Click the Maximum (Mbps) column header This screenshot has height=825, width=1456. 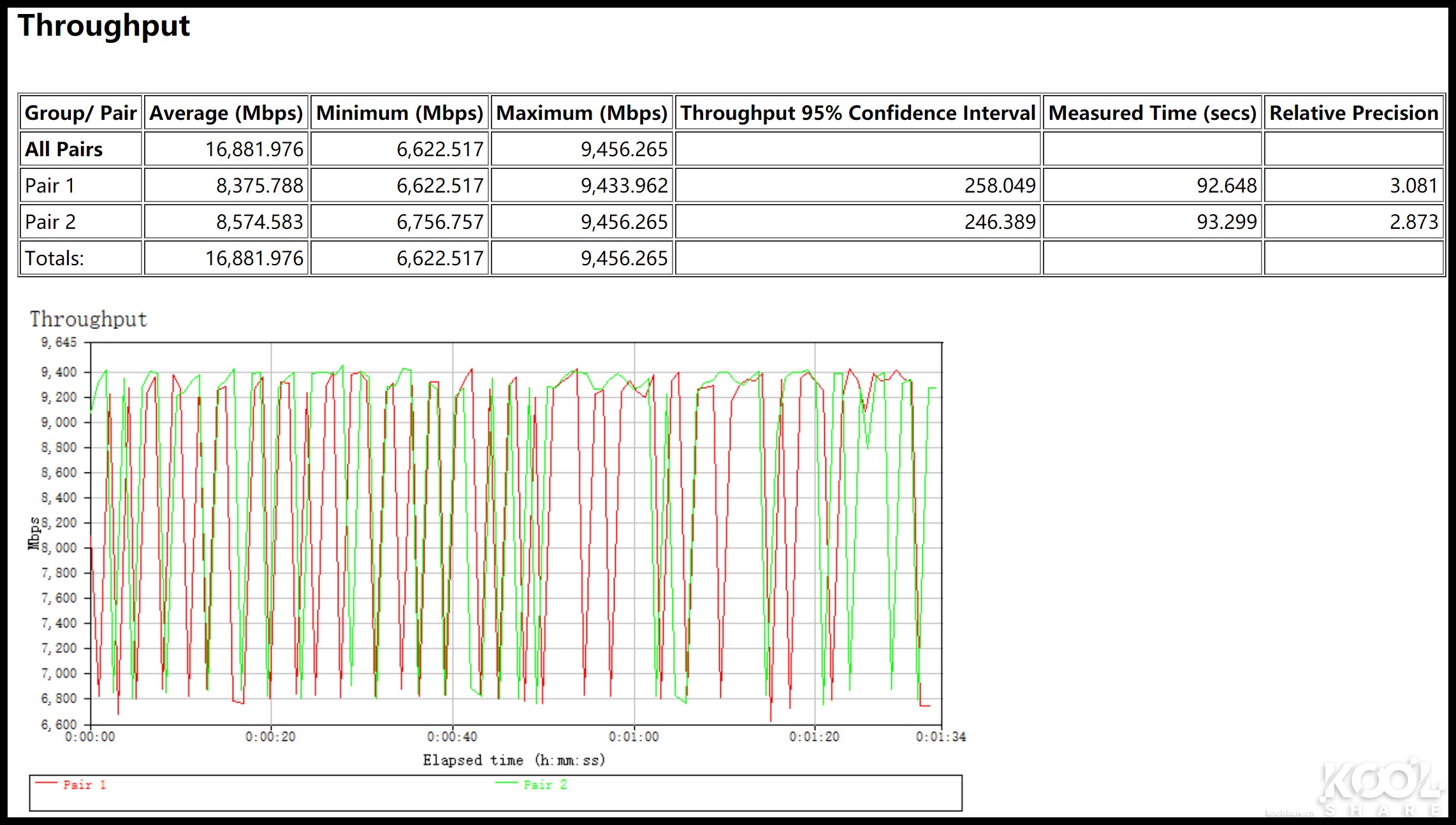click(581, 113)
